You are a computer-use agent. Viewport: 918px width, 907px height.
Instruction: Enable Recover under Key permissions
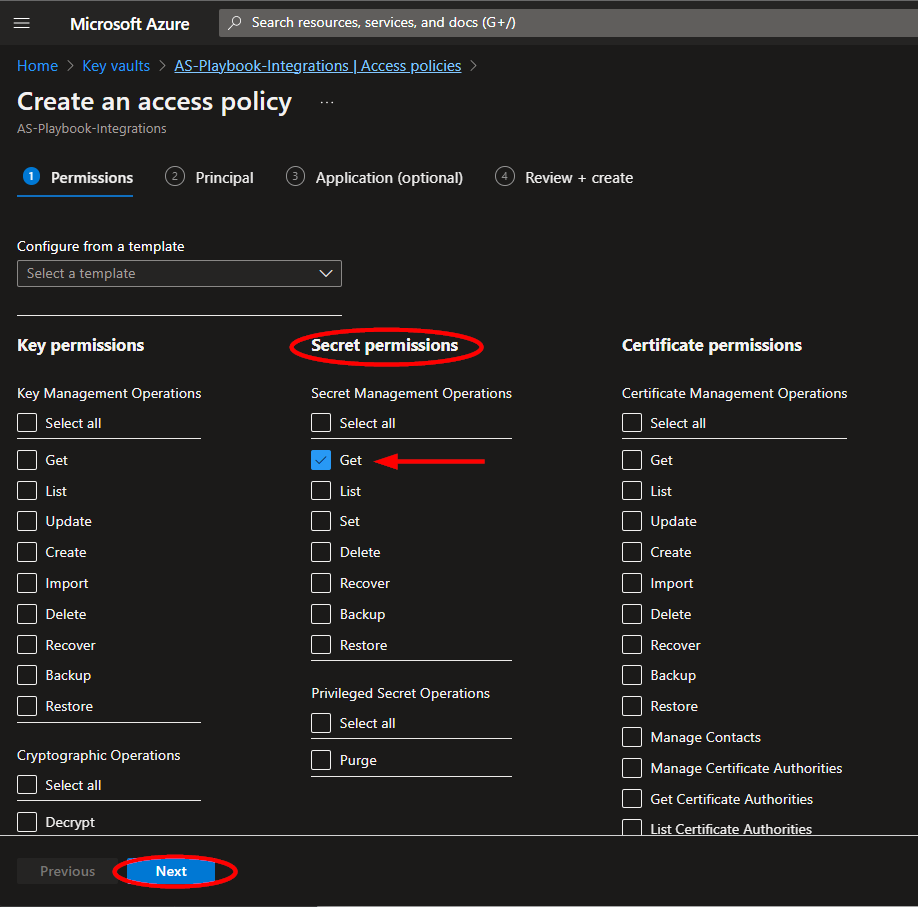point(27,645)
